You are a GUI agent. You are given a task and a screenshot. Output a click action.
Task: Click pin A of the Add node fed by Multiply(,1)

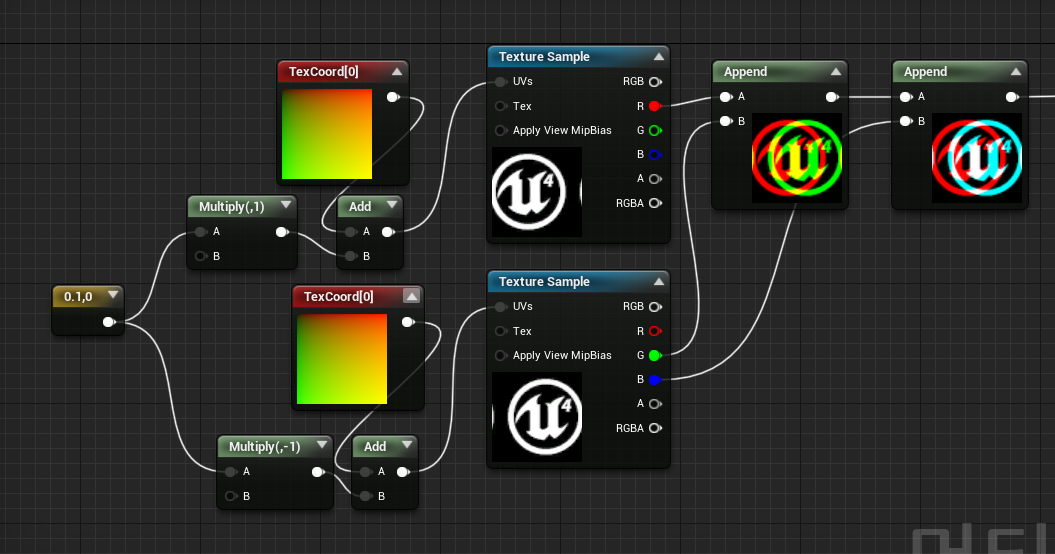(351, 232)
